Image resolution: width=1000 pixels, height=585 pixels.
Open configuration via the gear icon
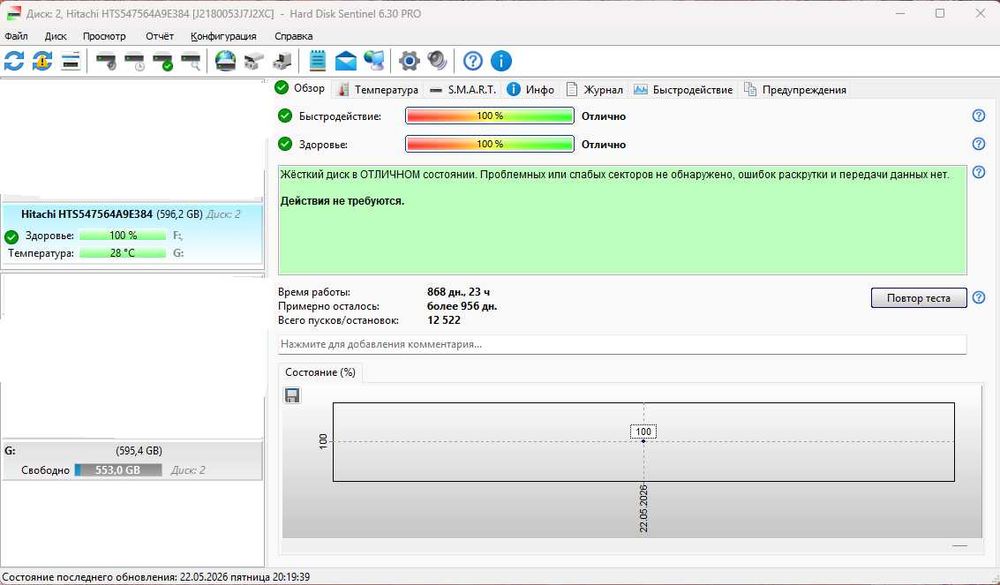click(409, 61)
